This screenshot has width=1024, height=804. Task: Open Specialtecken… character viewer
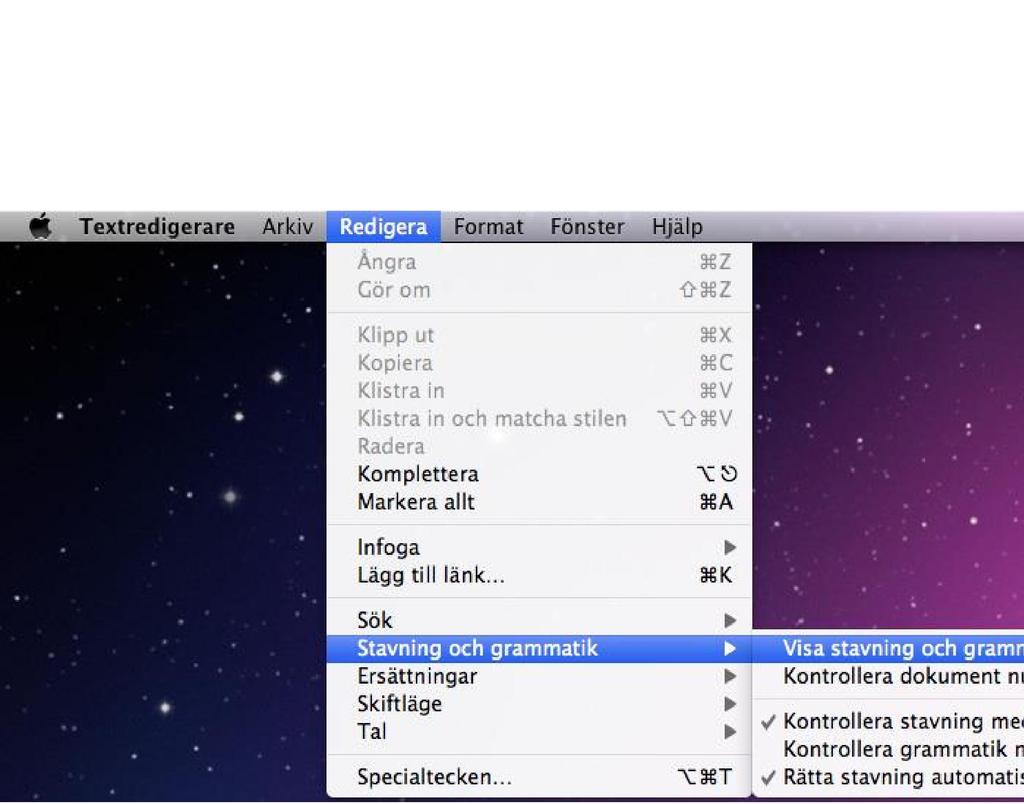click(x=539, y=777)
